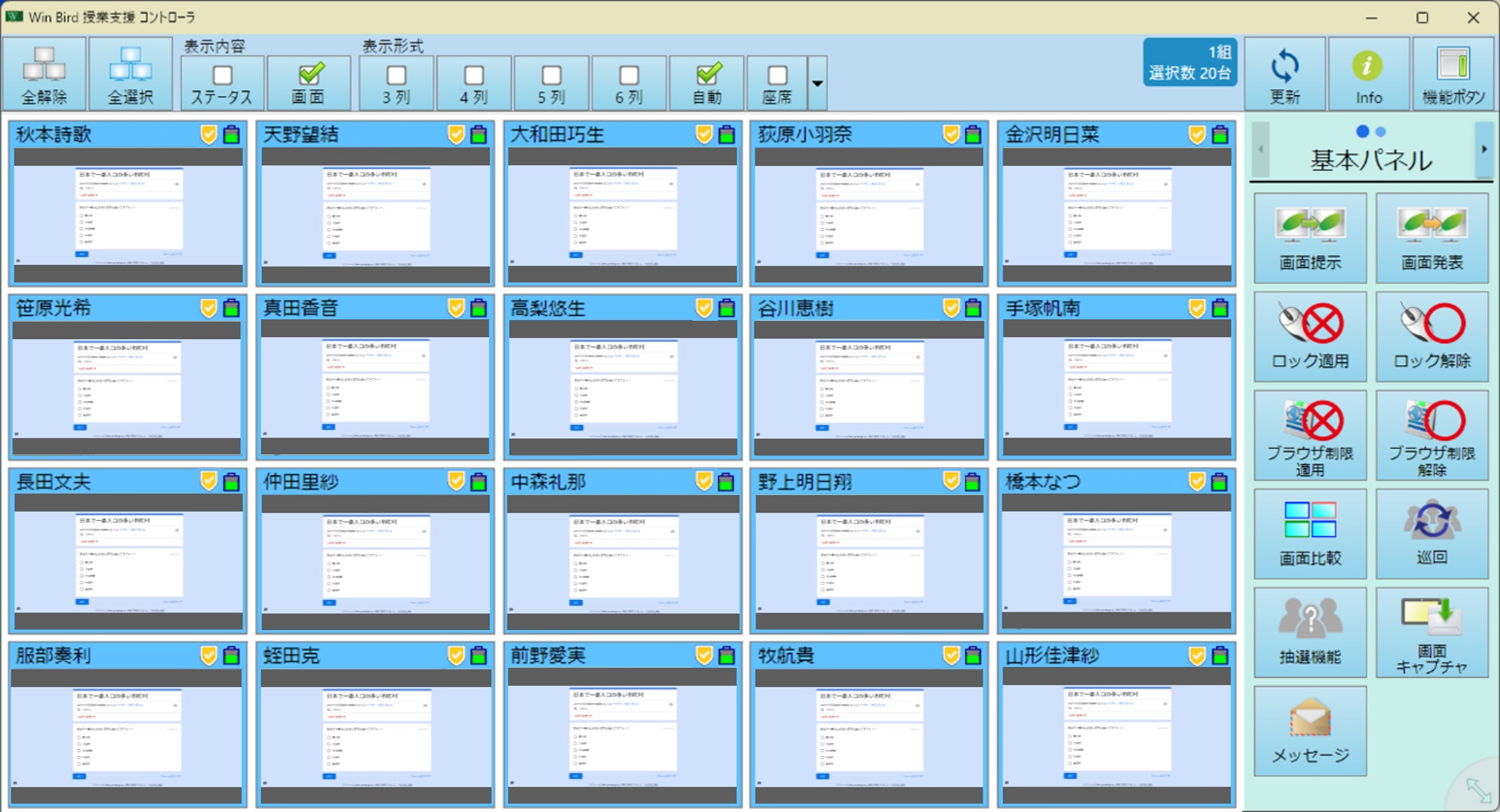
Task: Enable the 座席 seating layout checkbox
Action: [777, 75]
